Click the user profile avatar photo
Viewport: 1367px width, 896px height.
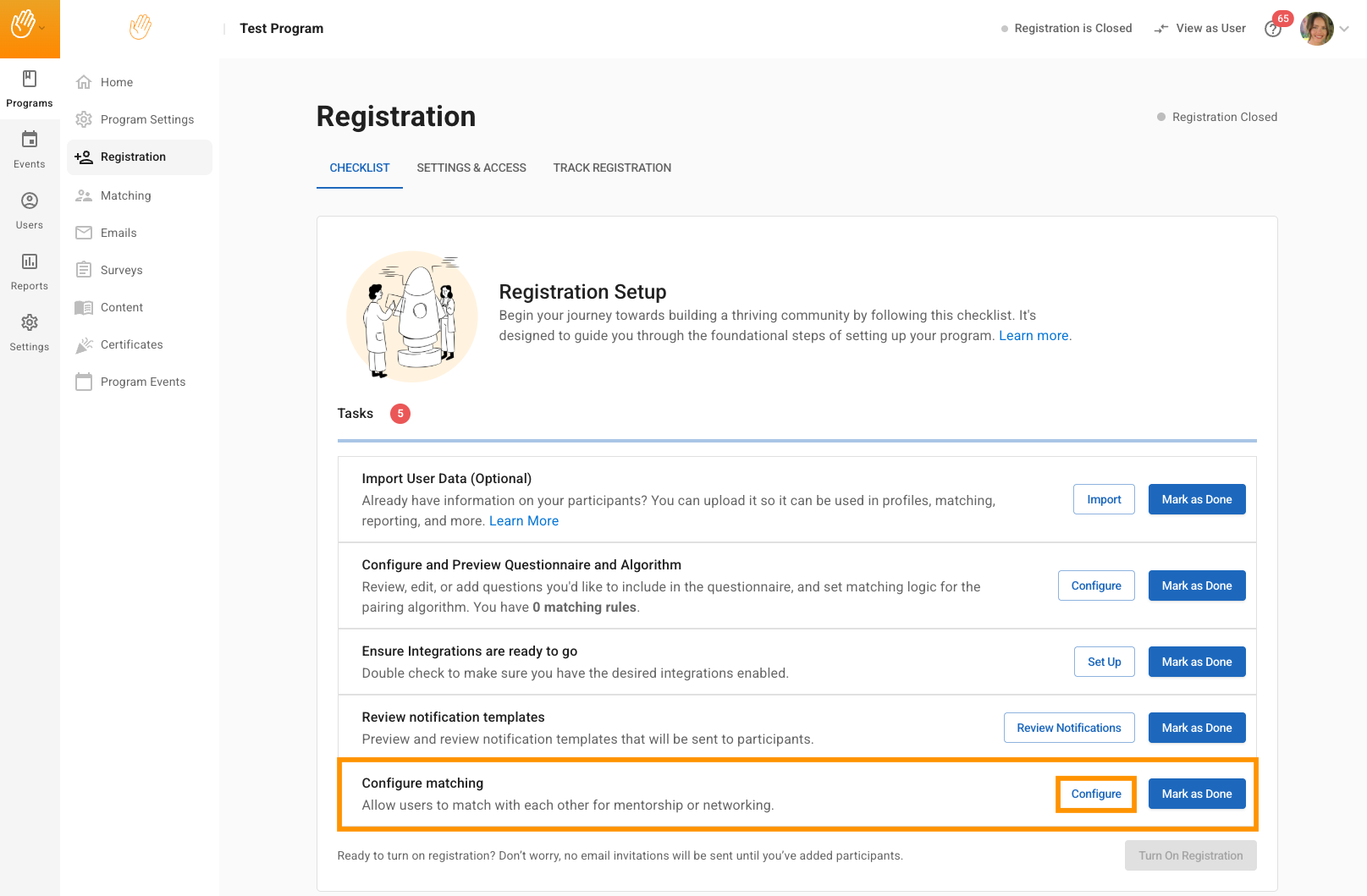tap(1316, 29)
